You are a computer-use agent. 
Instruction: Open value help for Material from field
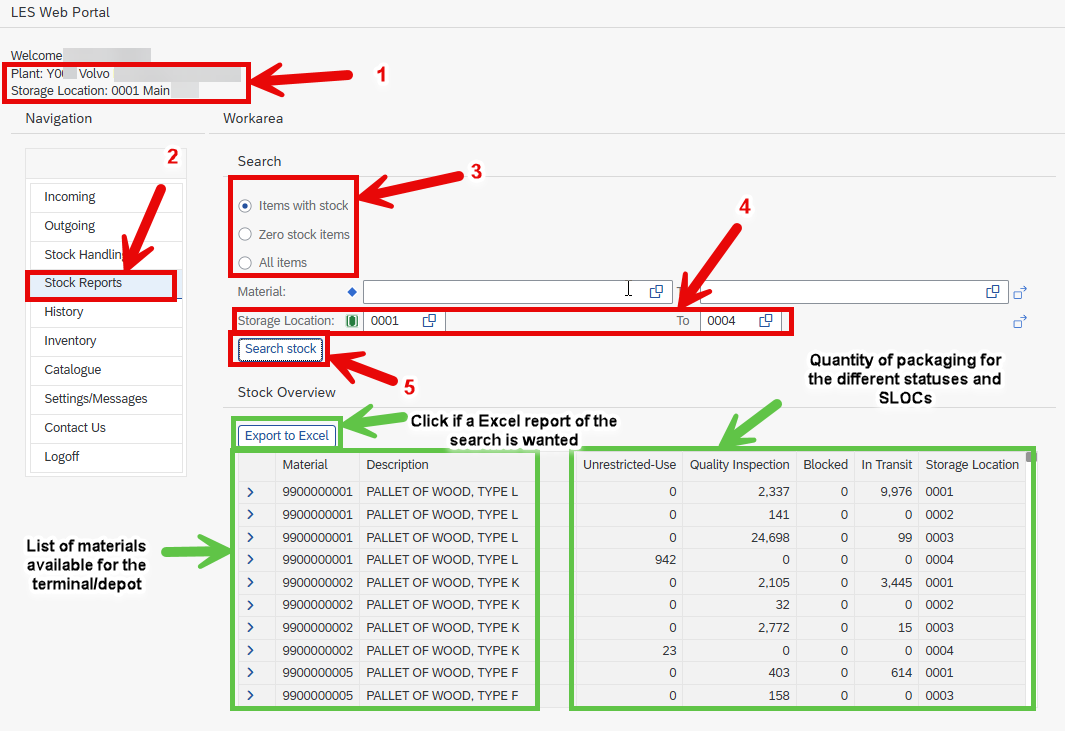click(x=656, y=291)
